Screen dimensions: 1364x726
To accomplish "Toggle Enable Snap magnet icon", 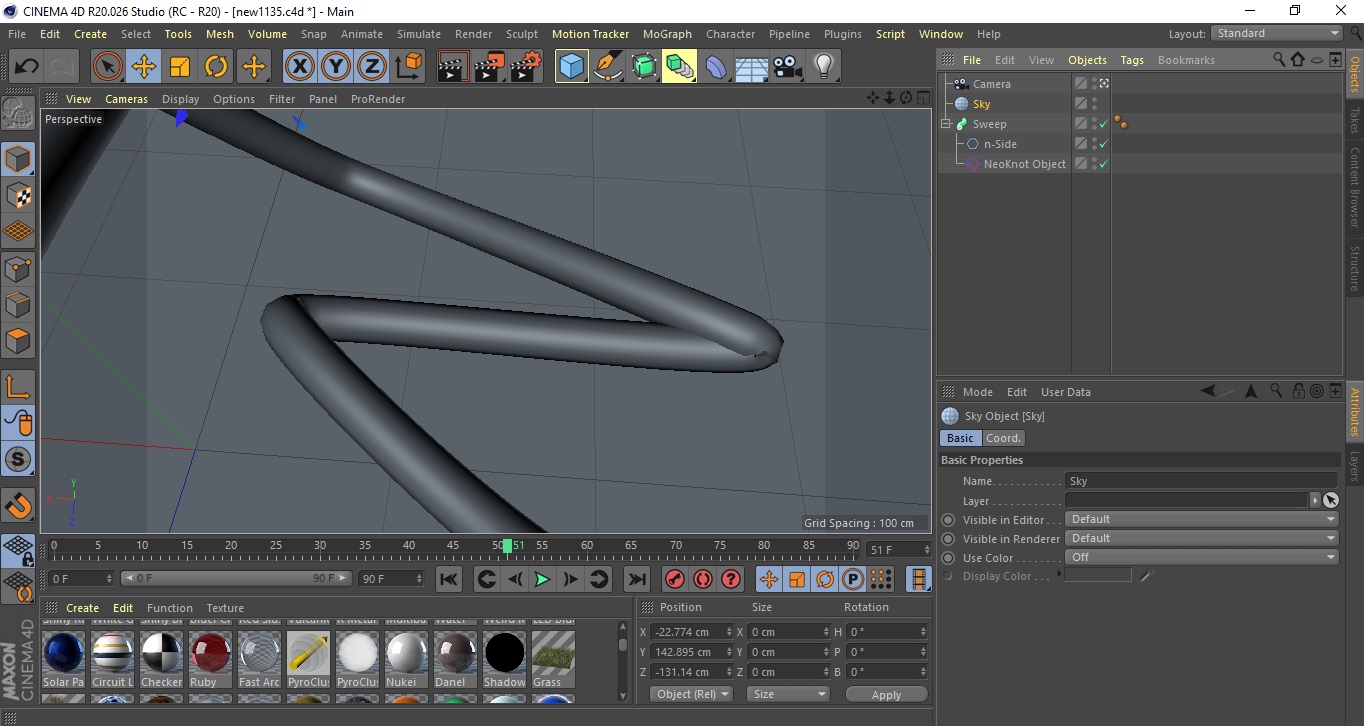I will (18, 505).
